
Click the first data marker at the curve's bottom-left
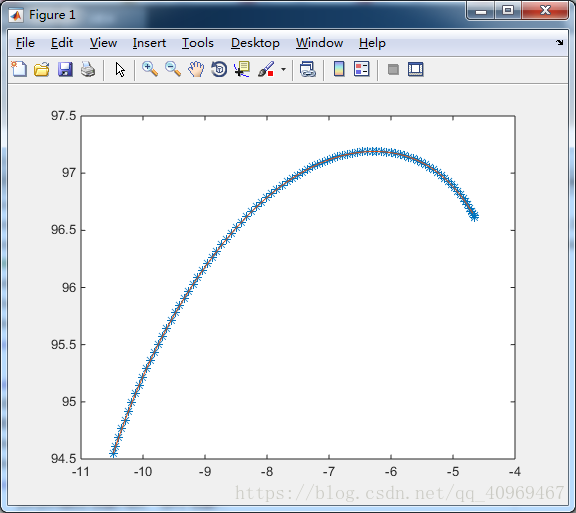pyautogui.click(x=114, y=453)
